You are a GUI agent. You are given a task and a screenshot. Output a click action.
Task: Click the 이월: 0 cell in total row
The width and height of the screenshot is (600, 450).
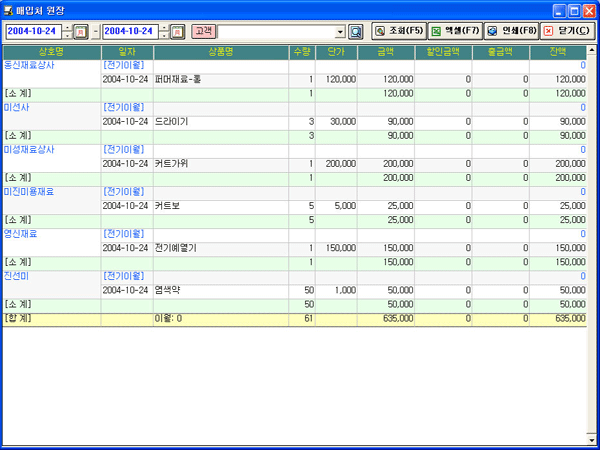[168, 318]
